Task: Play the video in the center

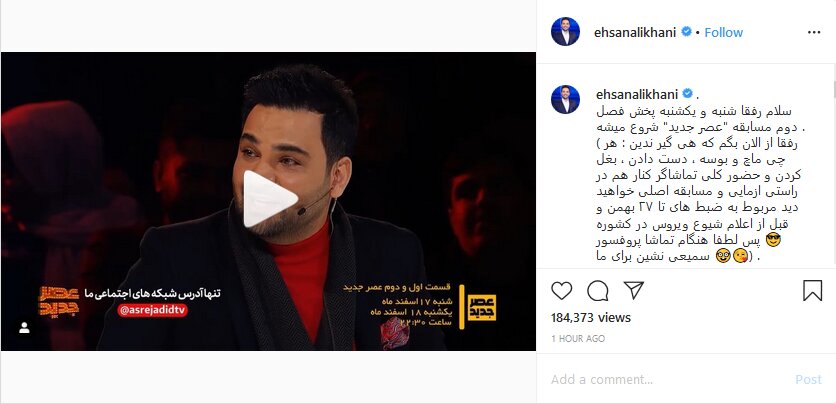Action: (x=269, y=199)
